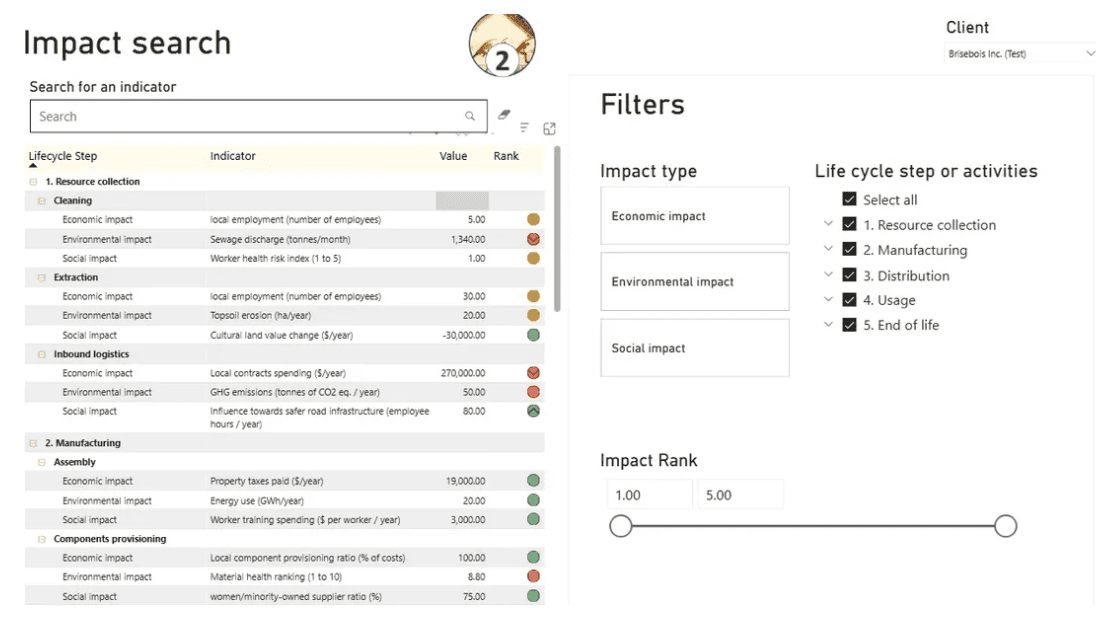The height and width of the screenshot is (620, 1120).
Task: Collapse the Extraction subgroup
Action: [41, 277]
